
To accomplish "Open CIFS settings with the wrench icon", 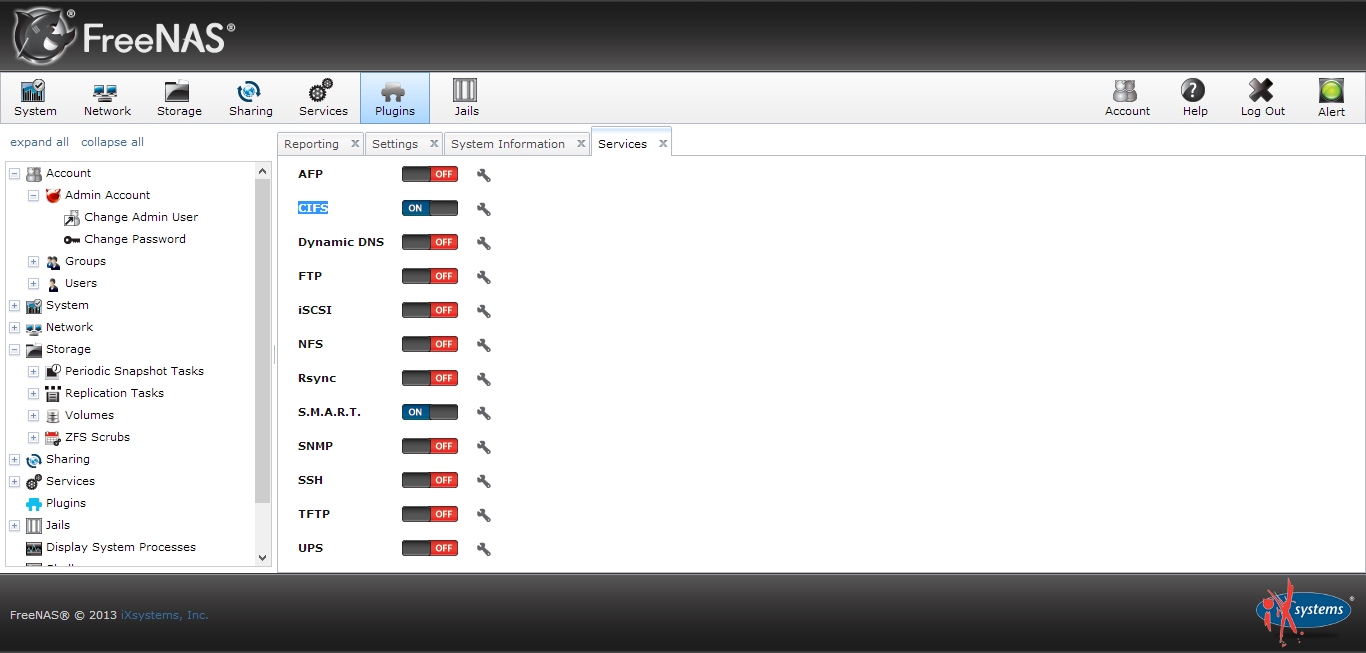I will 482,208.
